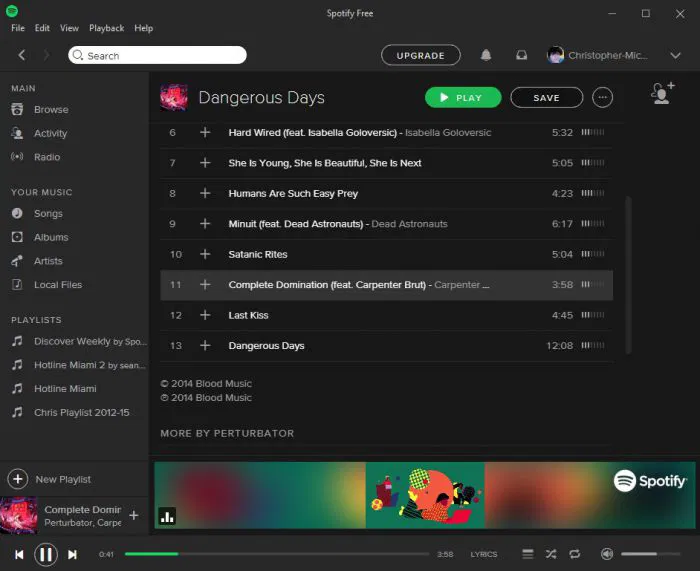Open Dead Astronauts artist link
The width and height of the screenshot is (700, 571).
pyautogui.click(x=409, y=224)
